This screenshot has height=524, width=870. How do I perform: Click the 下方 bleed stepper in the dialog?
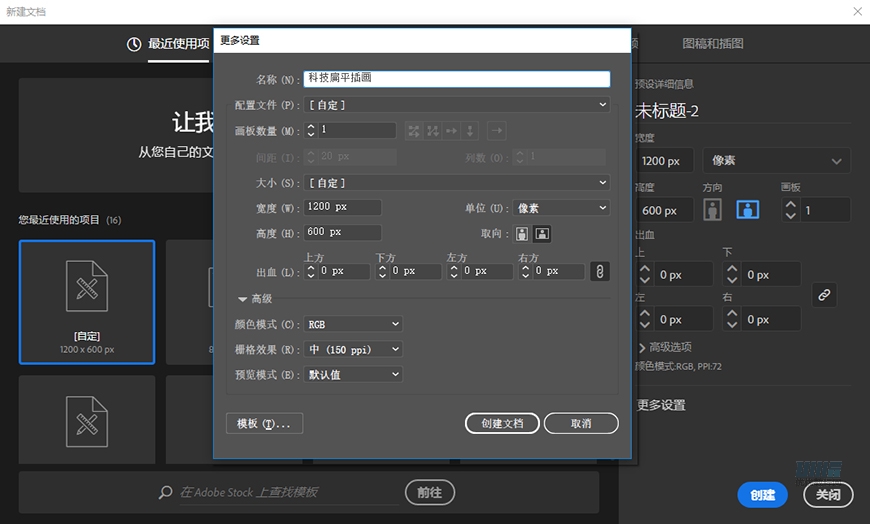pos(382,271)
